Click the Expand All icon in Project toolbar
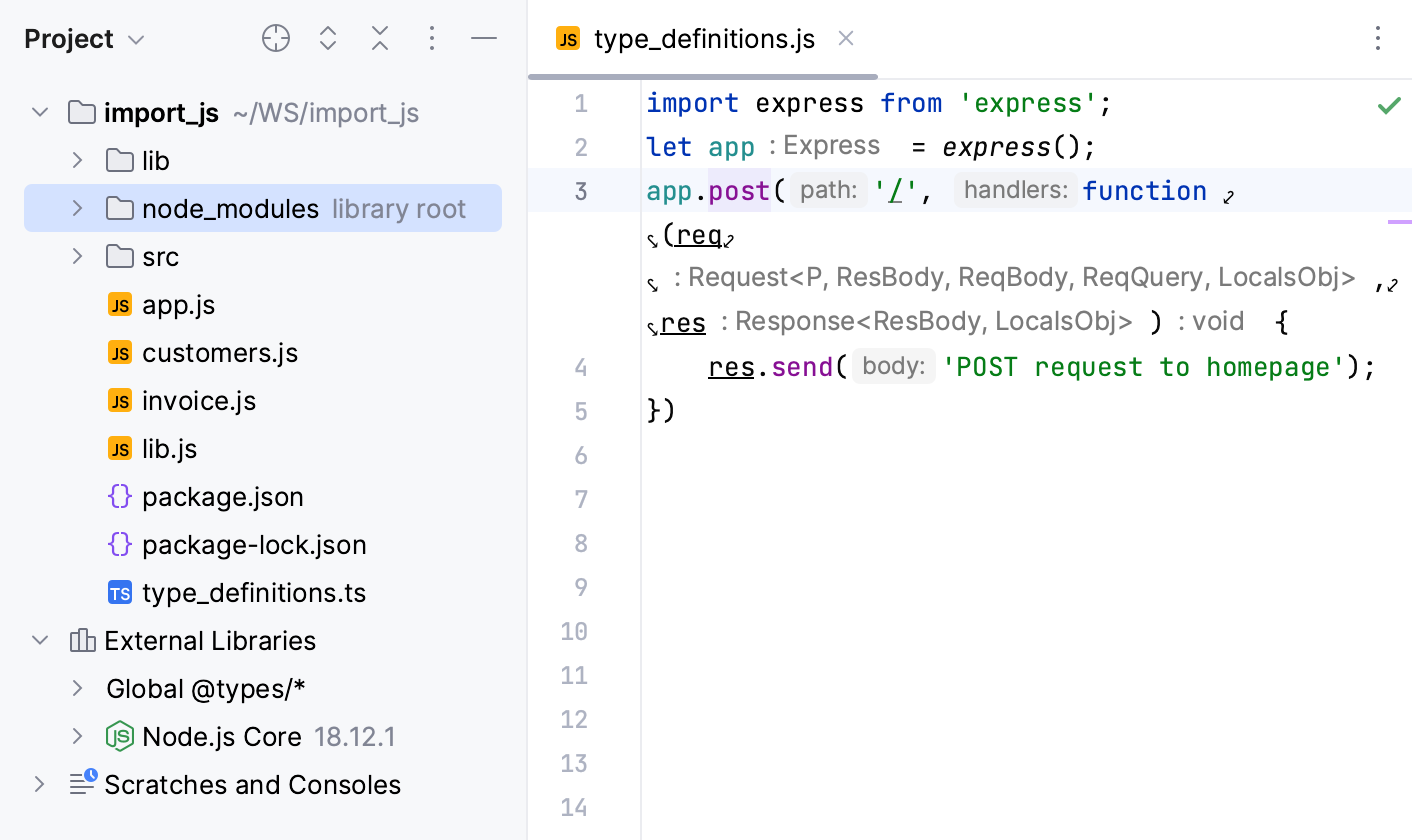1412x840 pixels. tap(327, 38)
